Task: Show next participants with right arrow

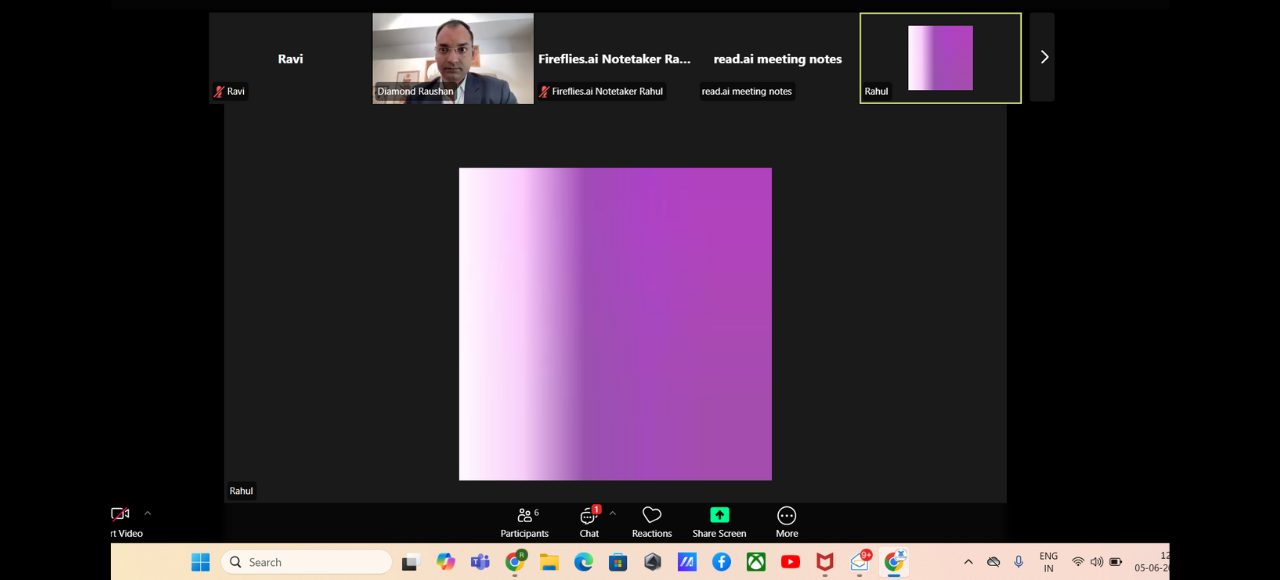Action: tap(1043, 57)
